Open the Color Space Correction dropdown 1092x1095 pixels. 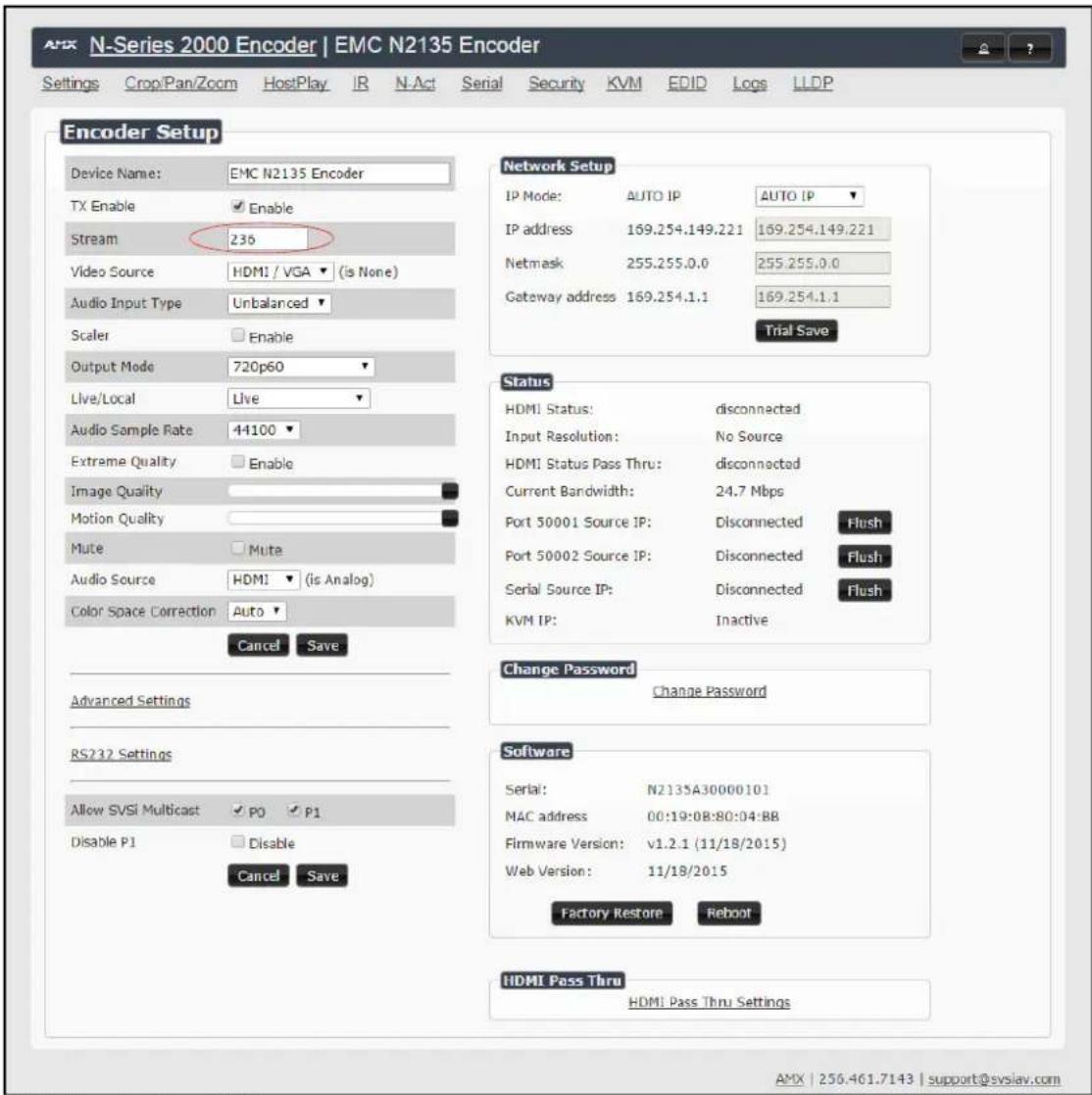(257, 611)
